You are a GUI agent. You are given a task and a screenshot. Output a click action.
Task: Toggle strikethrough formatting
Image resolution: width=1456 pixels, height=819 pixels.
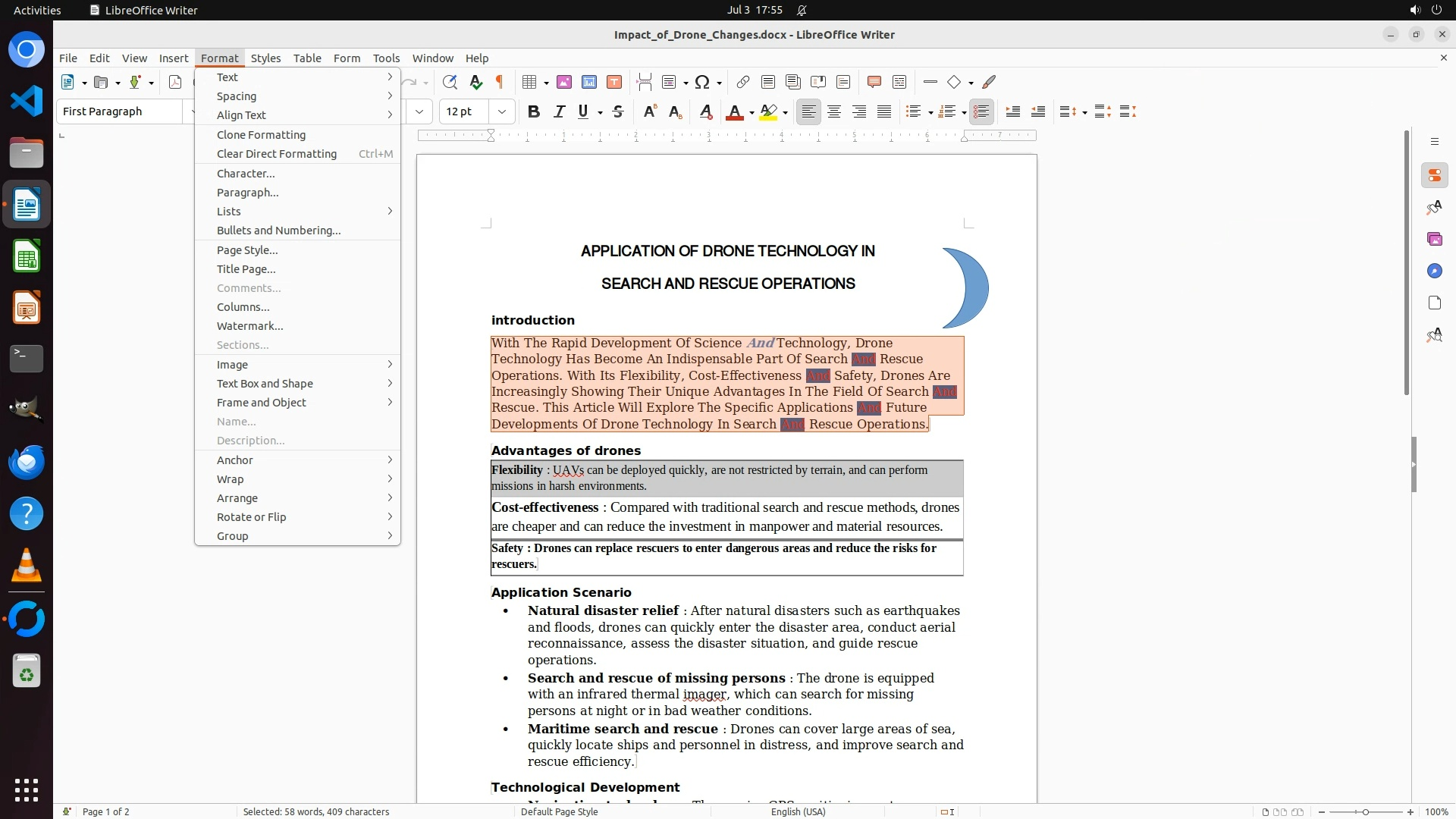(x=618, y=111)
